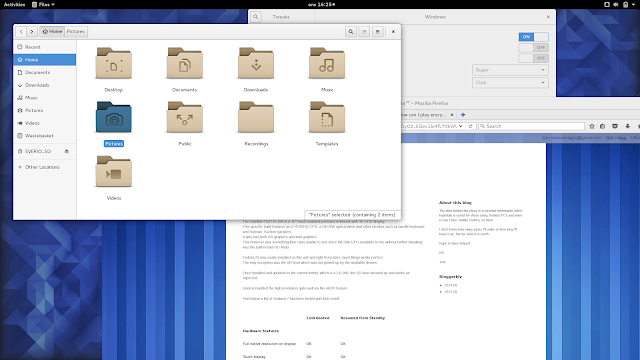Open Firefox downloads arrow

pos(627,126)
